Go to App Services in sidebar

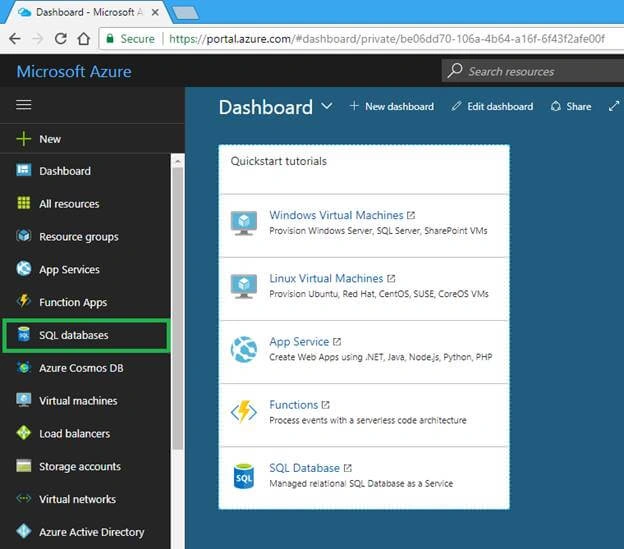pos(85,269)
